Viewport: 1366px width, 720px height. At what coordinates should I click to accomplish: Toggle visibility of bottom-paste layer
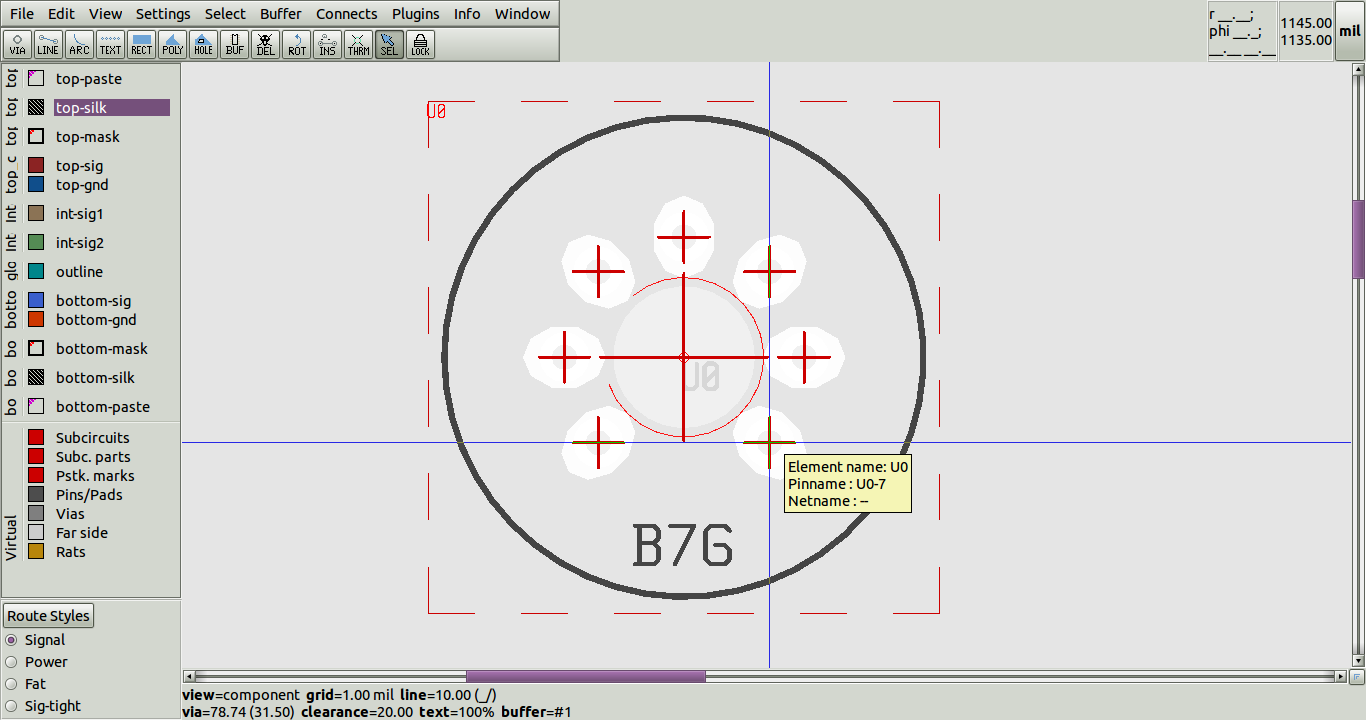pos(36,407)
